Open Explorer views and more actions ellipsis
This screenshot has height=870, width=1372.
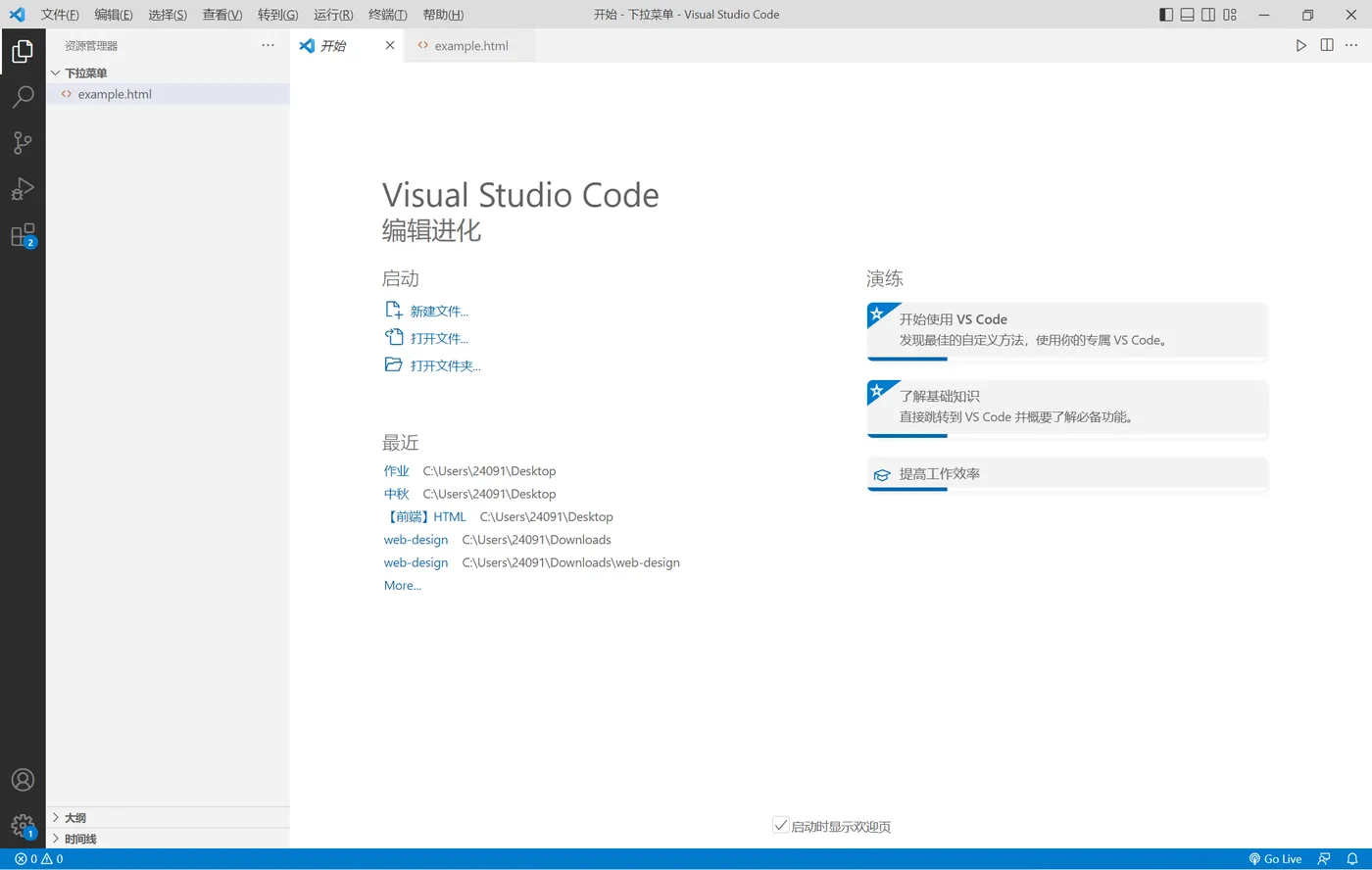(x=269, y=46)
